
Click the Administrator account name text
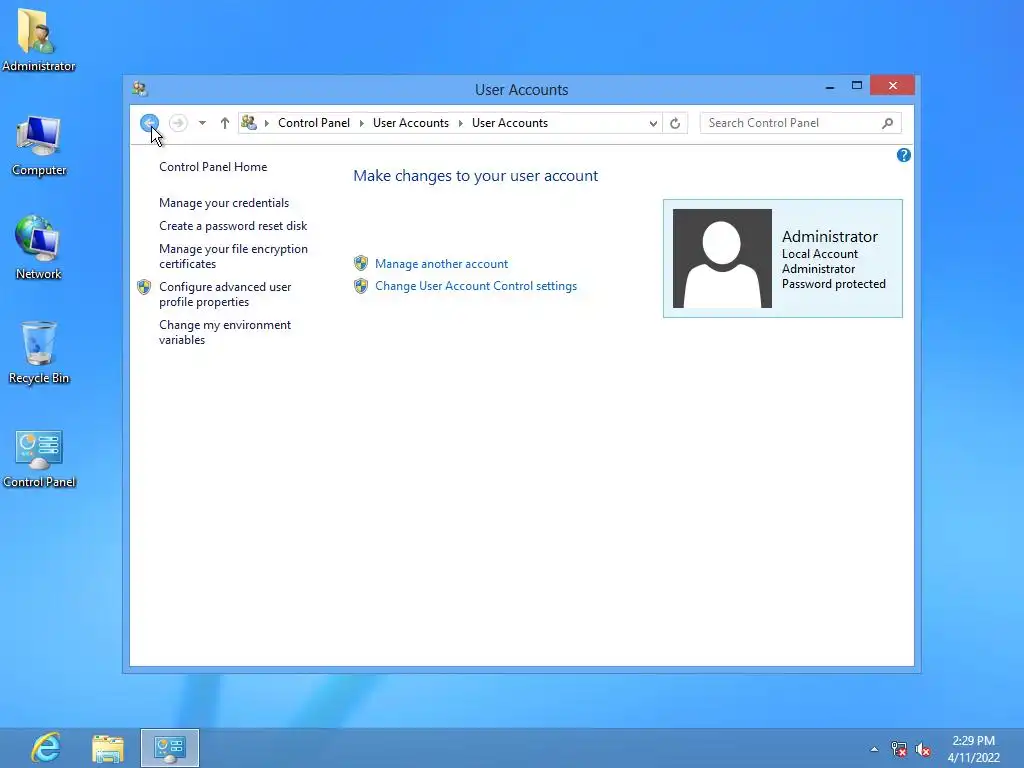point(829,236)
